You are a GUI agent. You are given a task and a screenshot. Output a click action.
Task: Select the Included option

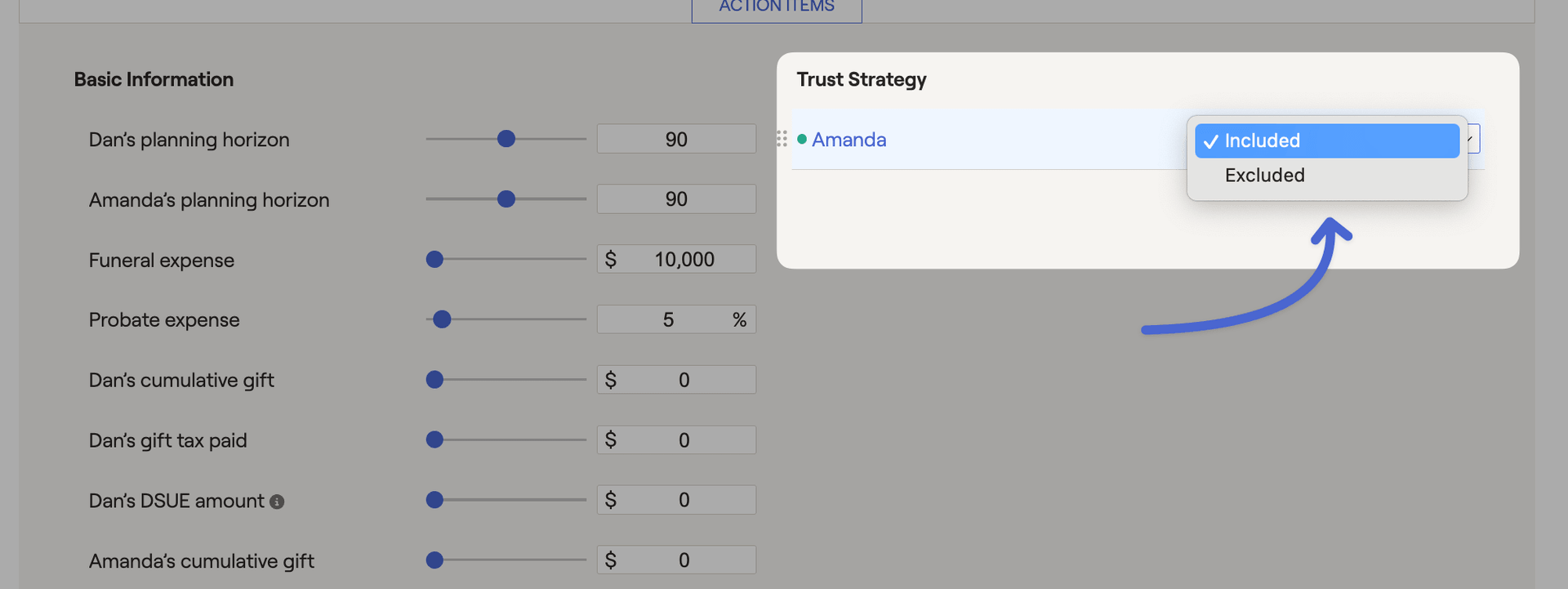click(x=1326, y=141)
